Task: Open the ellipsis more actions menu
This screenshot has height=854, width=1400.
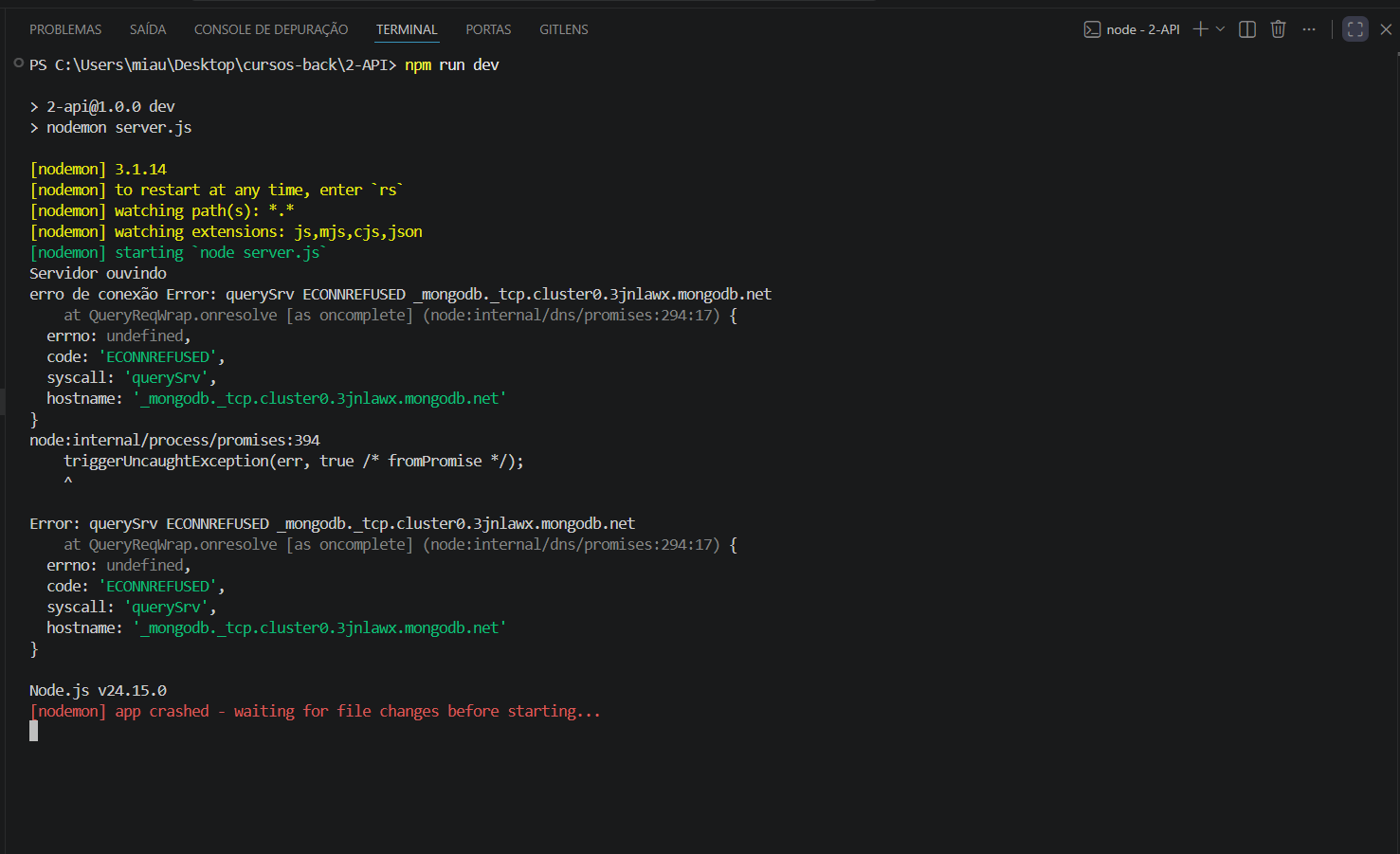Action: (x=1309, y=29)
